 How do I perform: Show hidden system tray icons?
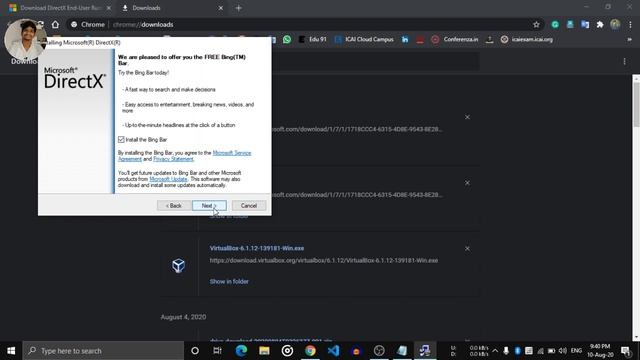495,351
